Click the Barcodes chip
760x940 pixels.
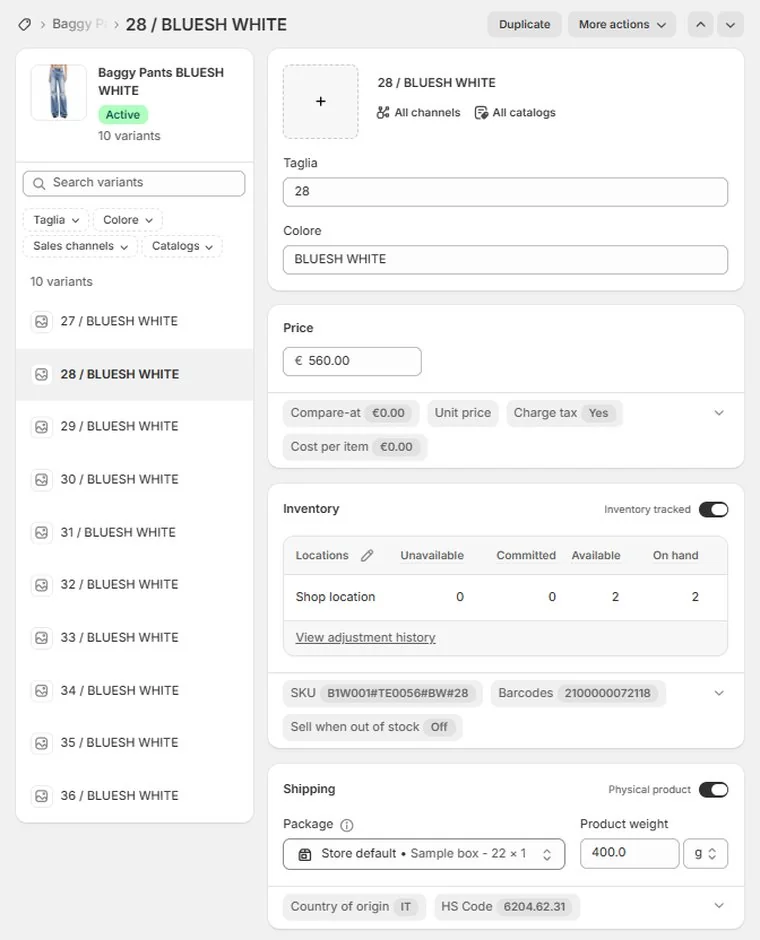point(578,694)
